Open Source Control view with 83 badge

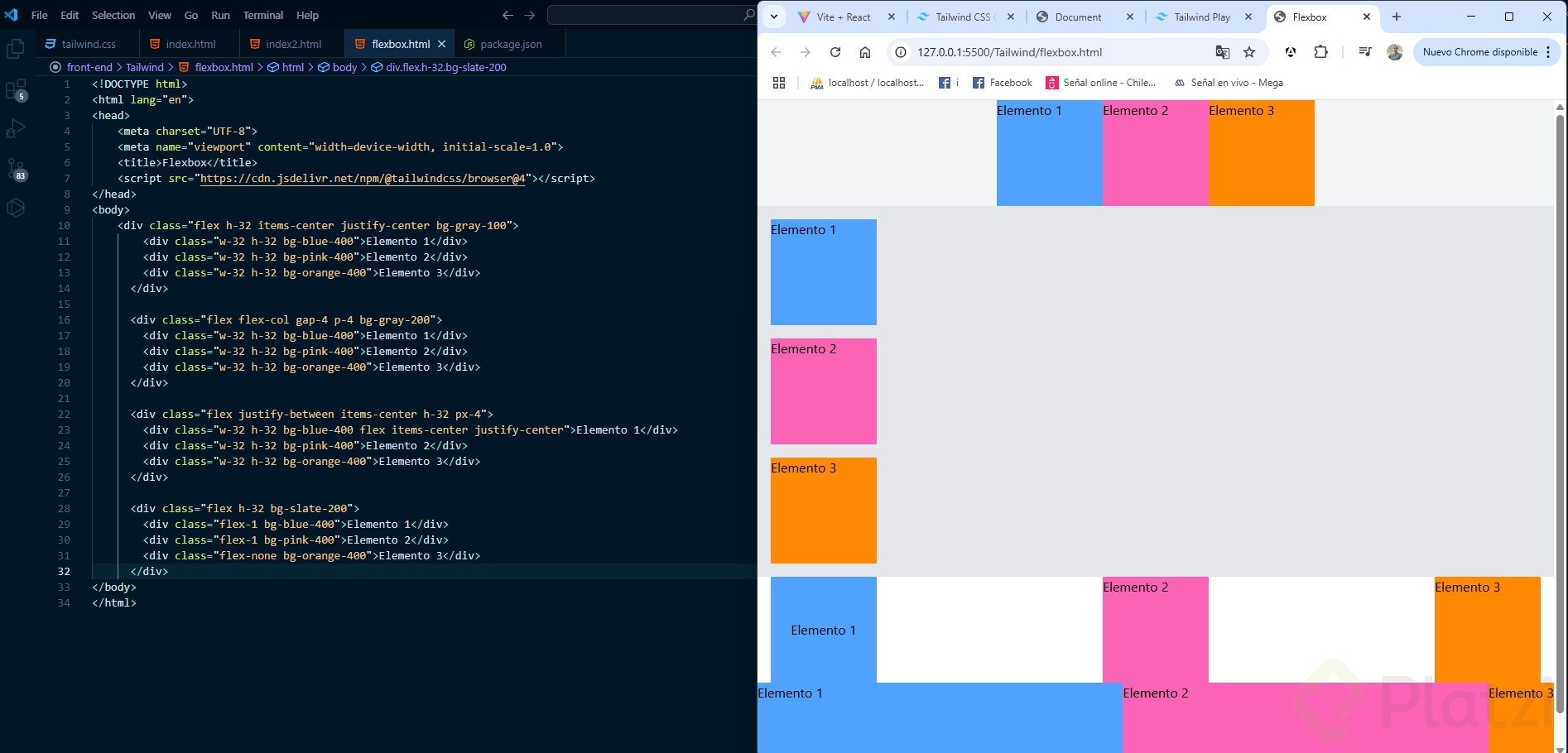pos(16,169)
